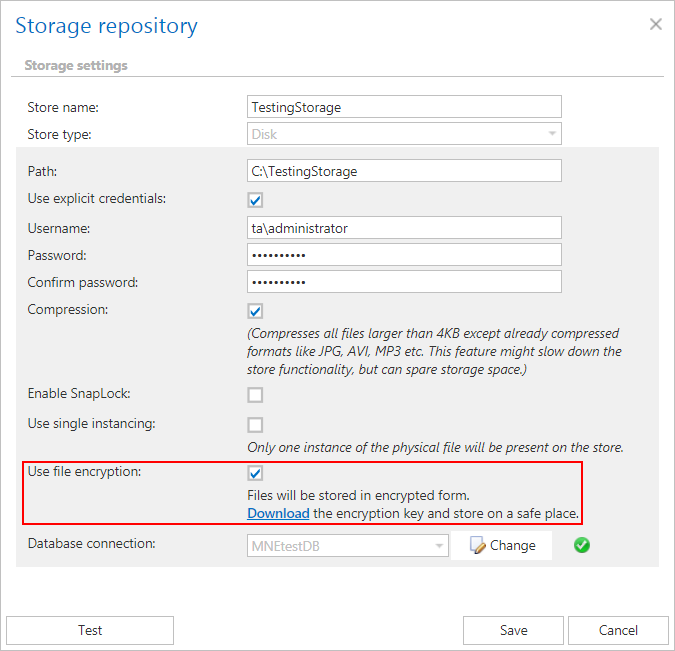Click the Confirm password field
The width and height of the screenshot is (675, 651).
coord(404,282)
